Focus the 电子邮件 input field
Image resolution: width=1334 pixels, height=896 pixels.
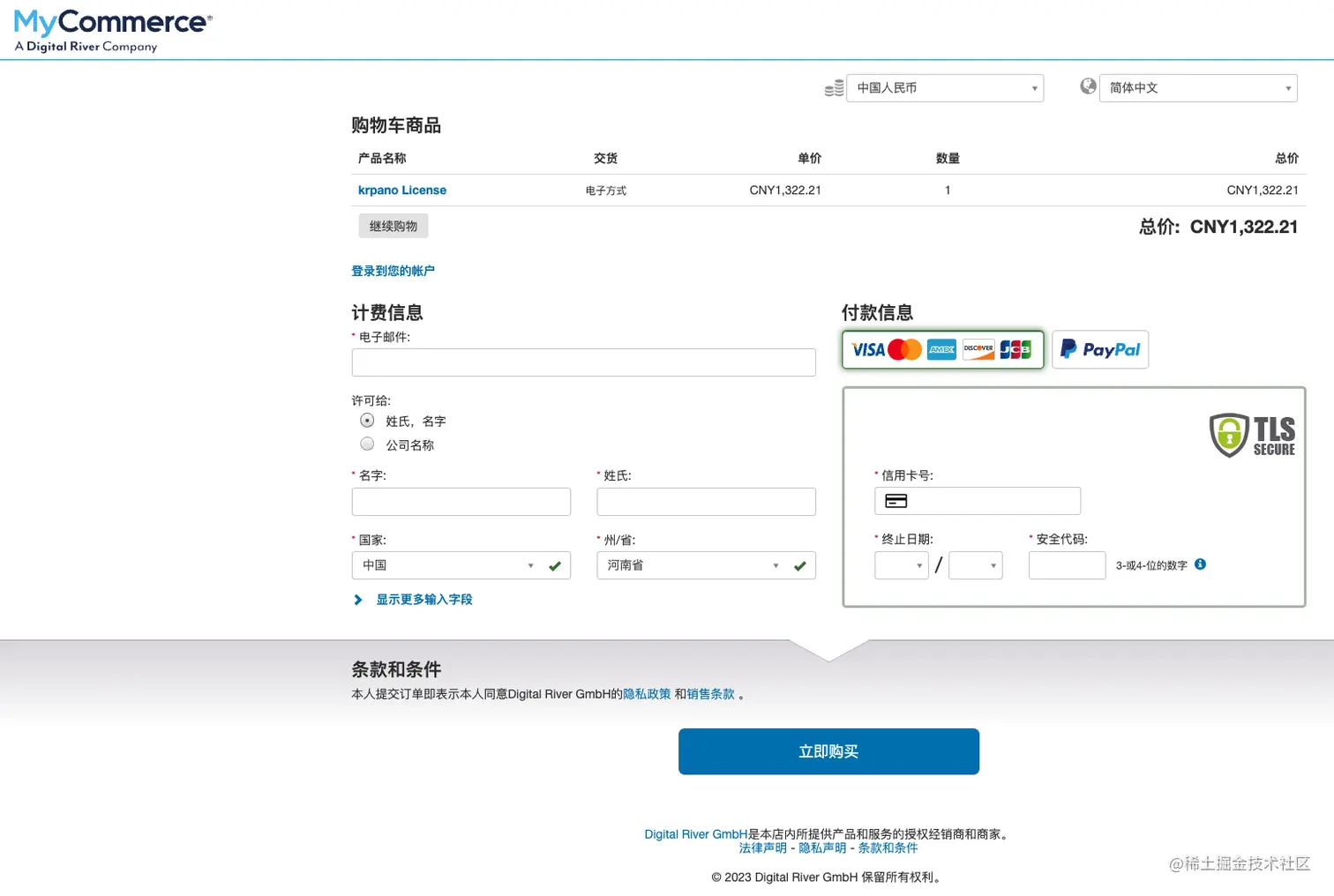pos(584,362)
